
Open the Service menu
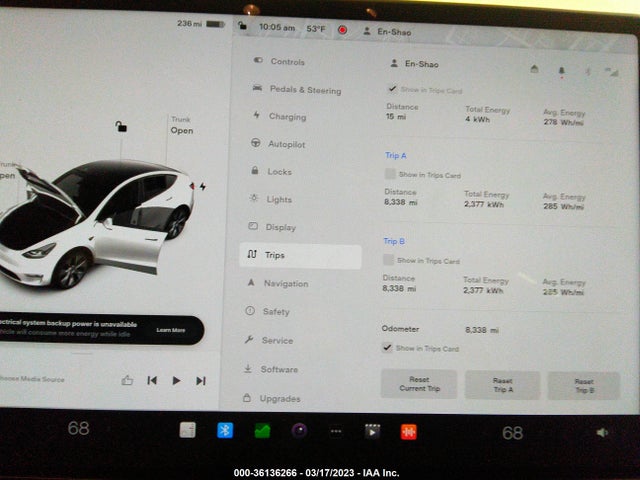269,340
